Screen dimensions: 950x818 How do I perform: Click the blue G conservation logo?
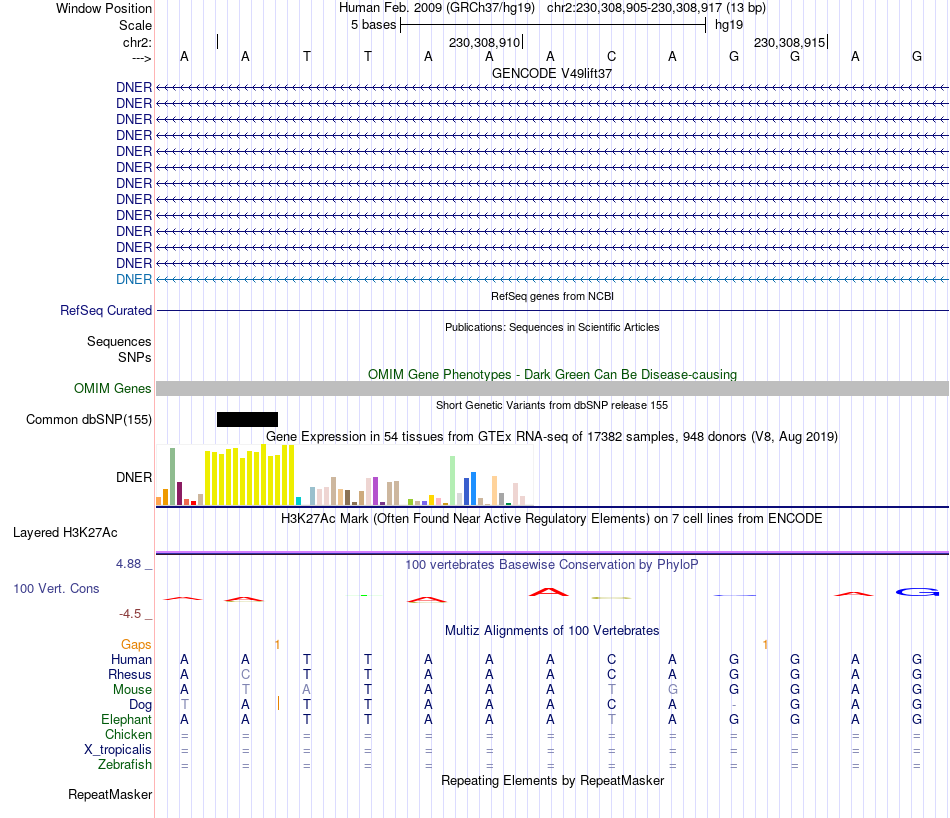tap(917, 592)
